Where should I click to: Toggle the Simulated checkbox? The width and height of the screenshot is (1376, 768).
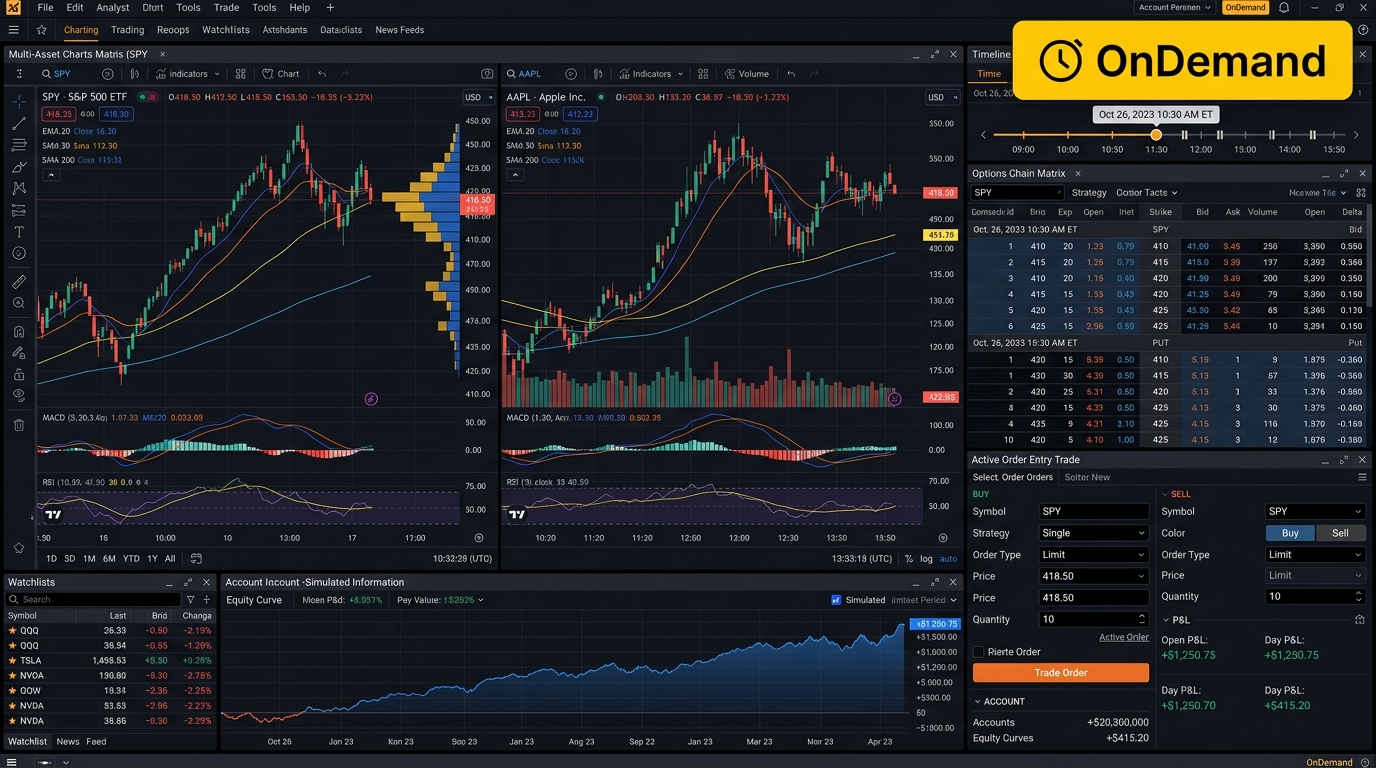pyautogui.click(x=836, y=600)
